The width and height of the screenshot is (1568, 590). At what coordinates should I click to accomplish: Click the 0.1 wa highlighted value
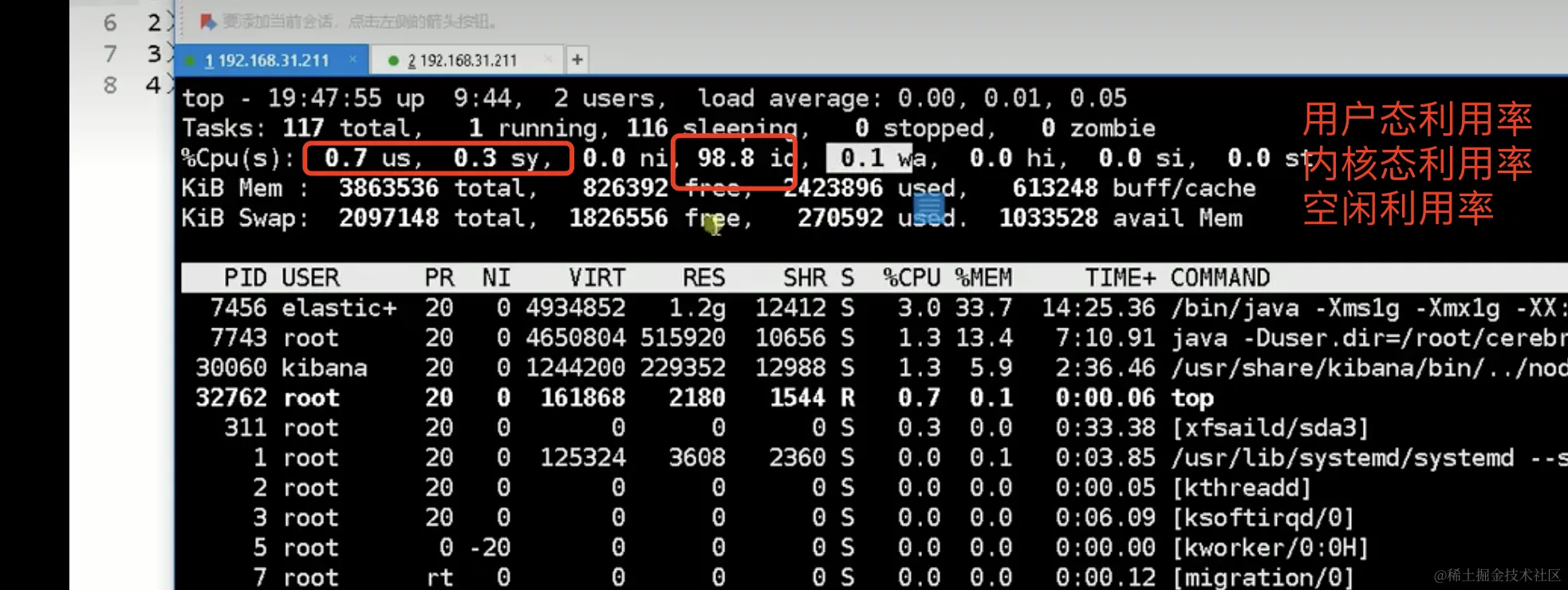(x=884, y=158)
